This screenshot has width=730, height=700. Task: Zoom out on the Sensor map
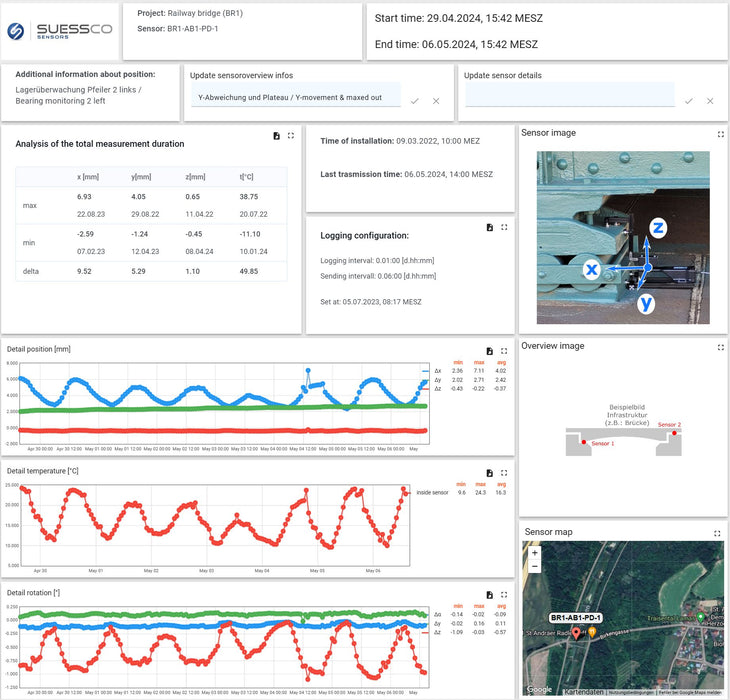pyautogui.click(x=535, y=567)
